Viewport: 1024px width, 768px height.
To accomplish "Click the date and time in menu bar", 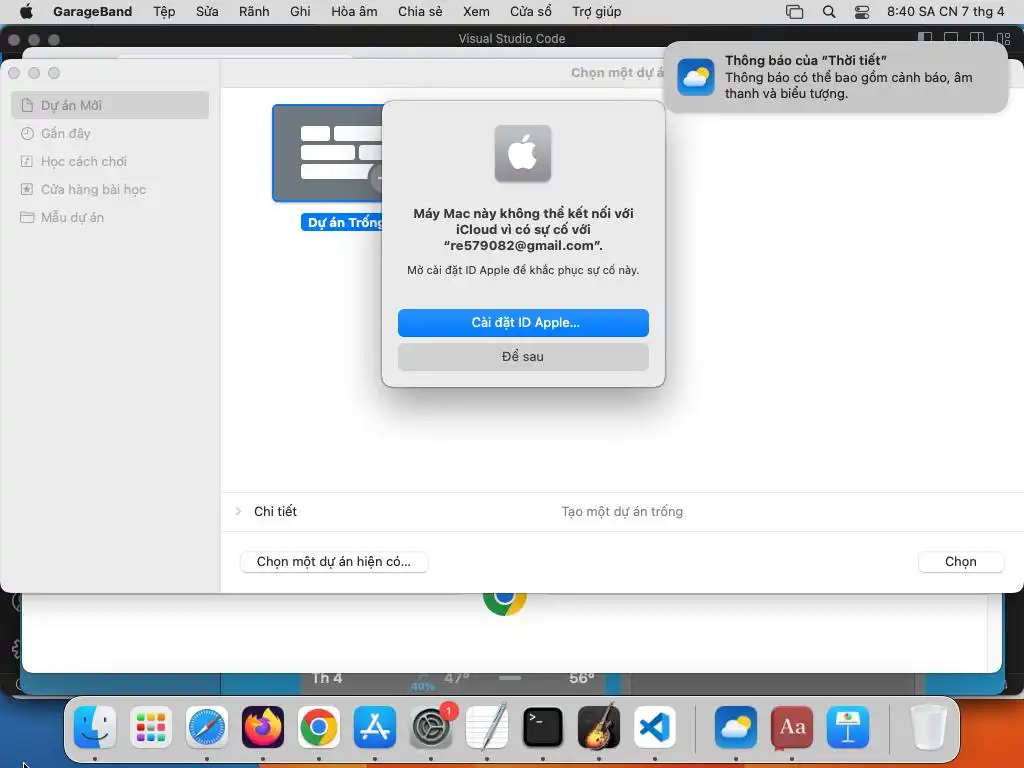I will click(x=945, y=12).
